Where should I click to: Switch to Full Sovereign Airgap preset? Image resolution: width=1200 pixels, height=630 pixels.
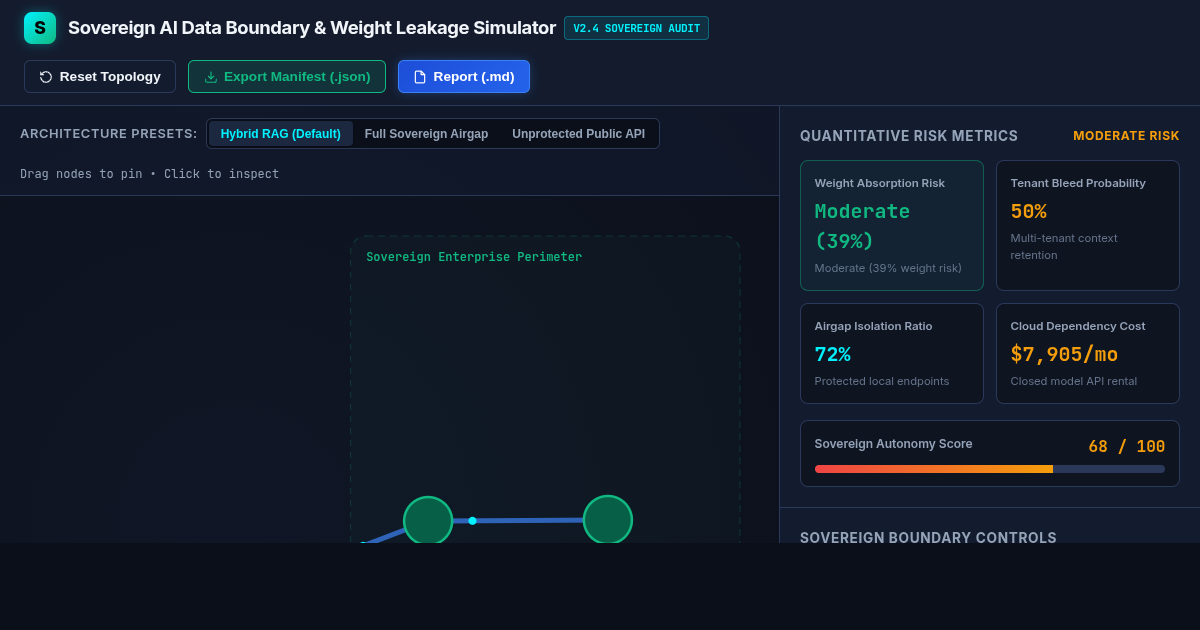pos(426,134)
